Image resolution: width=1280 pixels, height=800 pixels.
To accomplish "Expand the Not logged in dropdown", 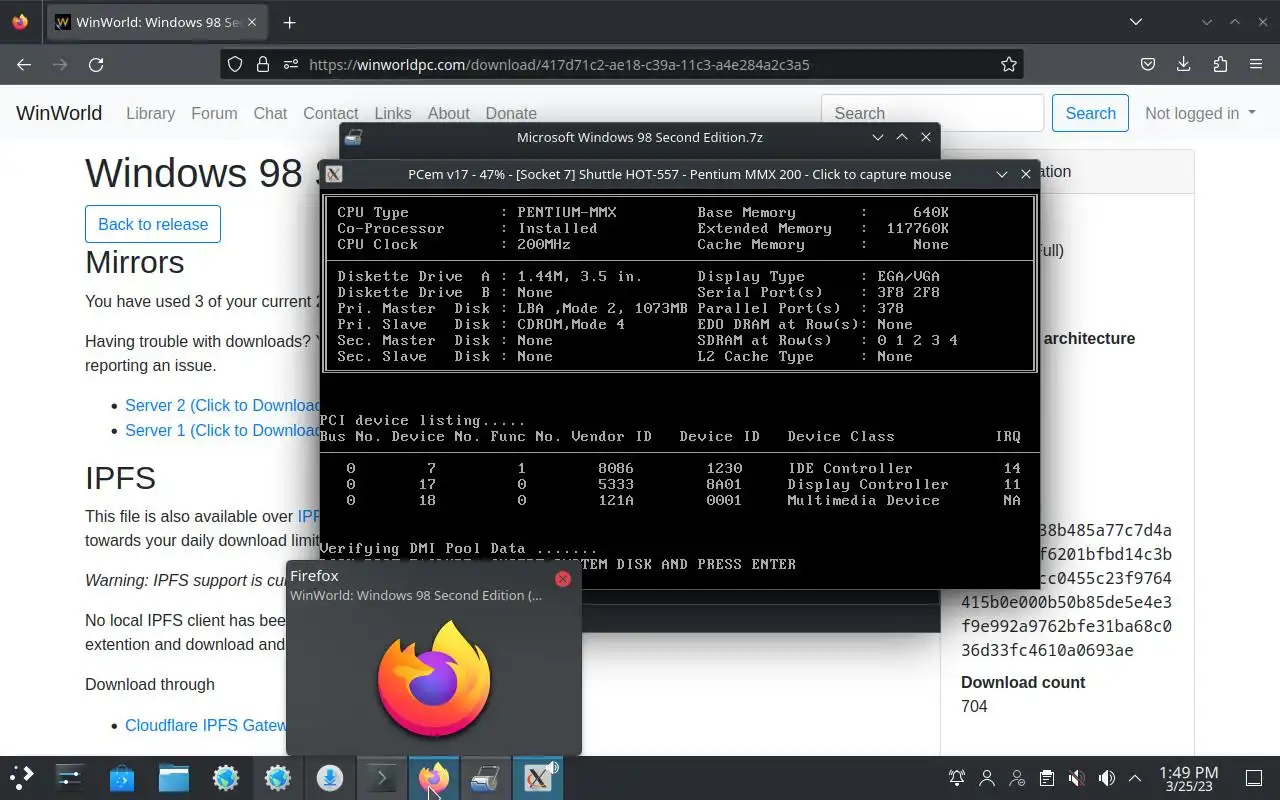I will 1200,113.
